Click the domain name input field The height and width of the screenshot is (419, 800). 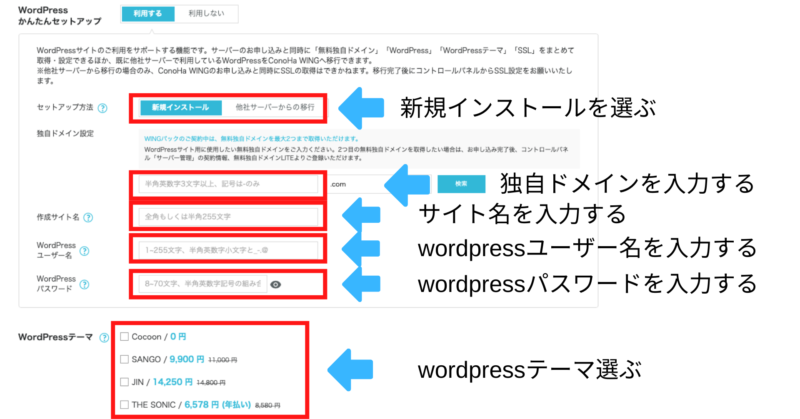228,184
